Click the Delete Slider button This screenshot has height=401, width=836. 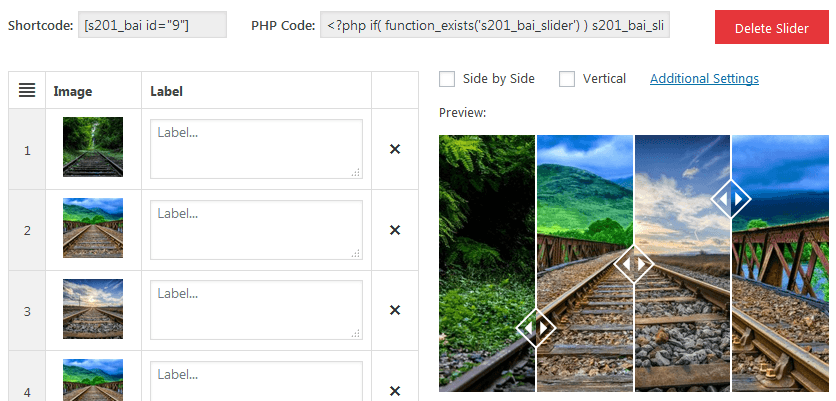(x=771, y=28)
